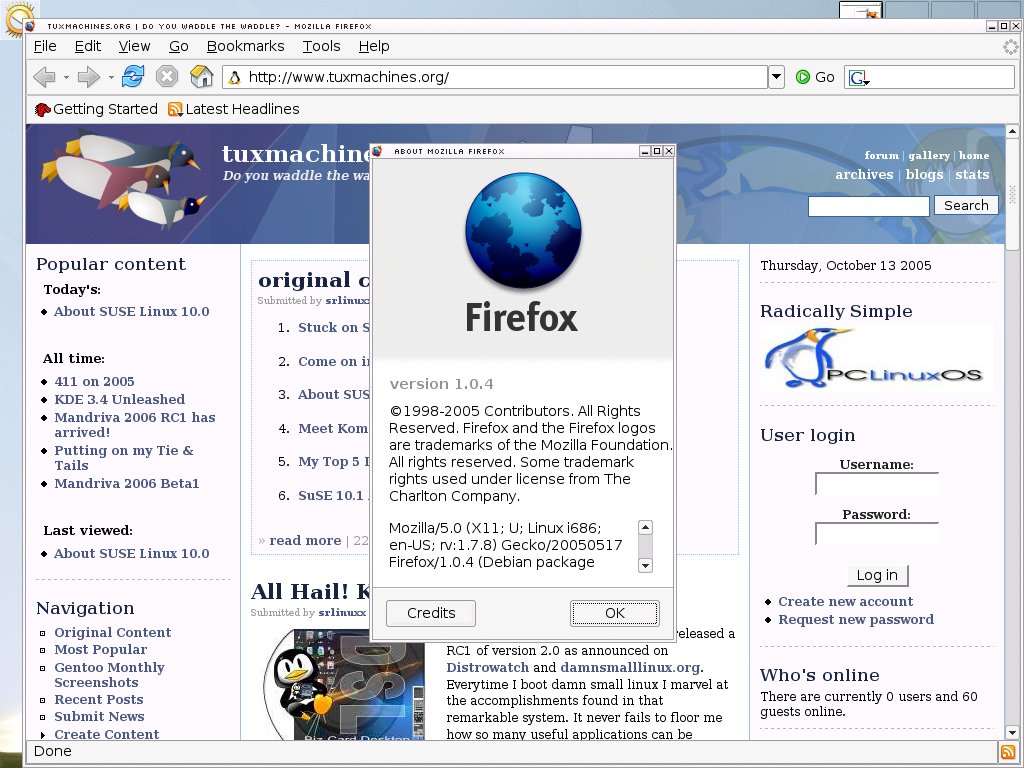Reload the page with the refresh icon
Screen dimensions: 1024x768
coord(133,76)
